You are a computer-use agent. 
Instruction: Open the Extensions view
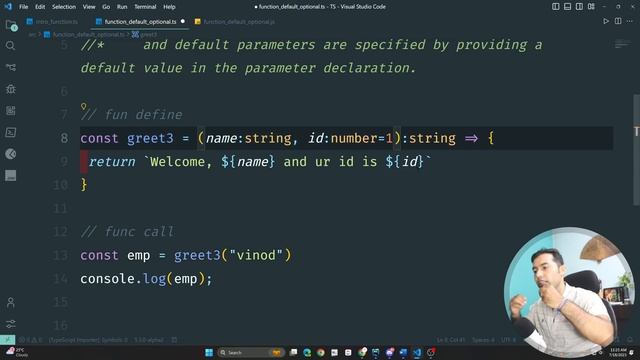11,111
